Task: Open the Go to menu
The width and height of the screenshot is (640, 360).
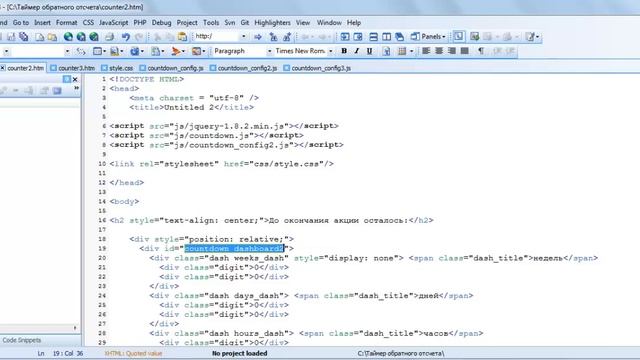Action: click(x=21, y=23)
